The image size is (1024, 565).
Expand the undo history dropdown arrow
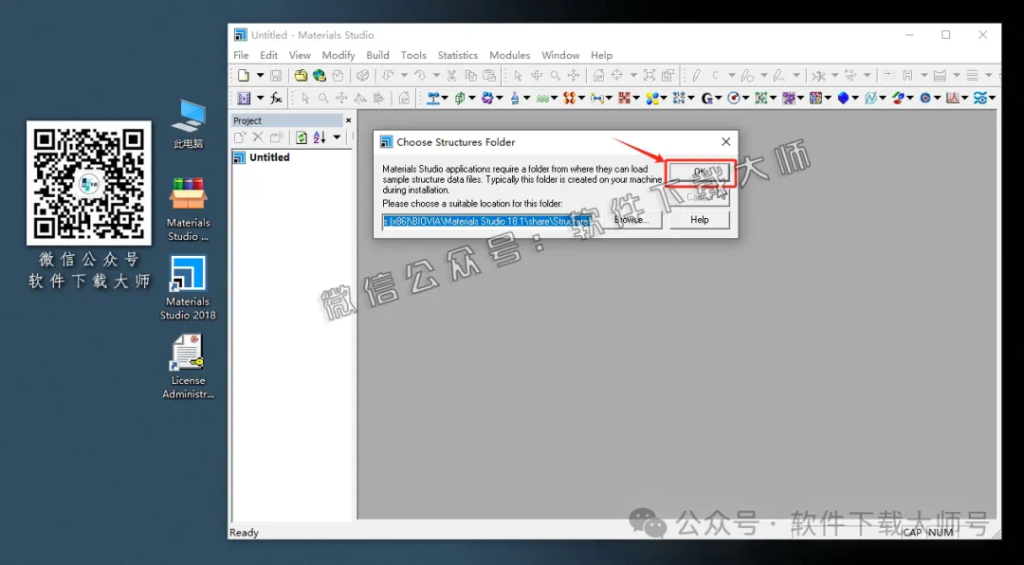404,75
